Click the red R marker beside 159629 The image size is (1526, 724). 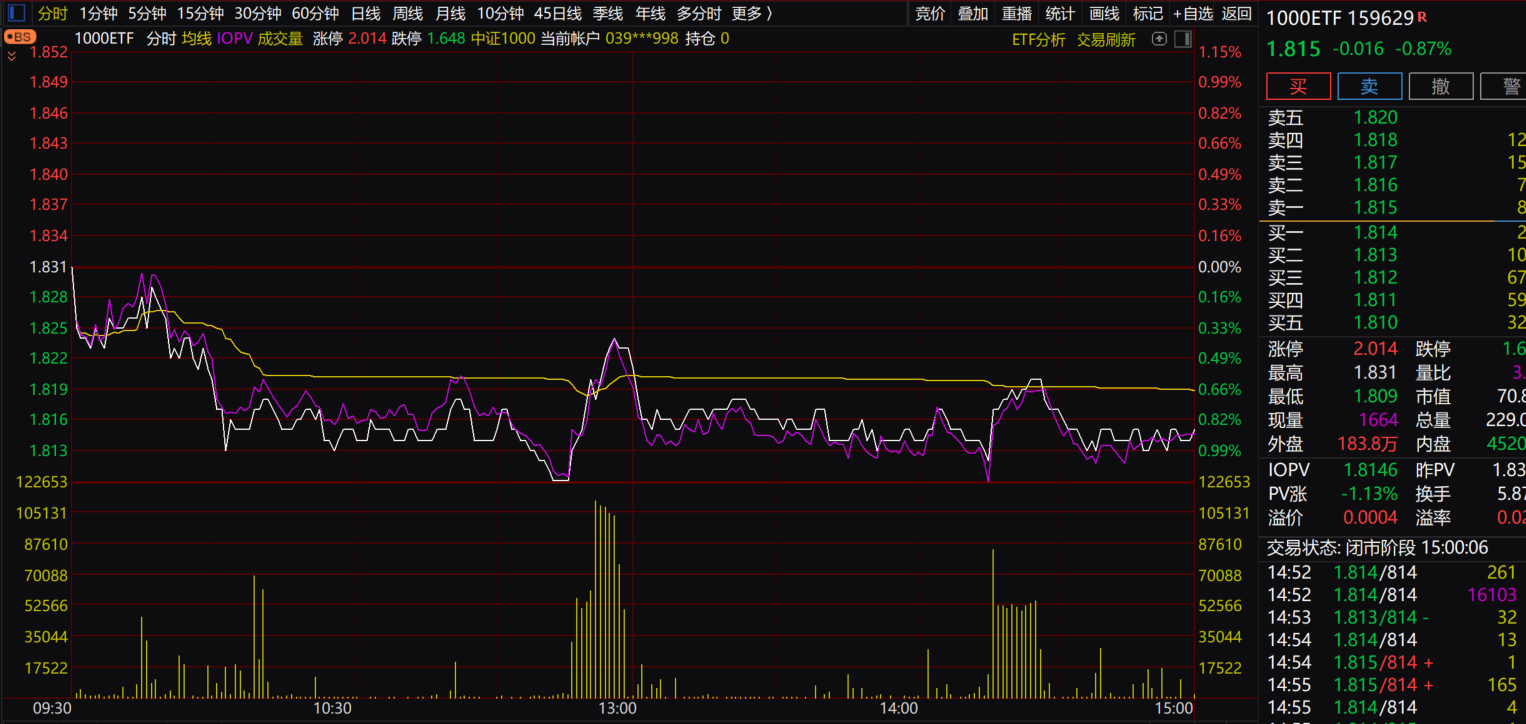coord(1422,17)
